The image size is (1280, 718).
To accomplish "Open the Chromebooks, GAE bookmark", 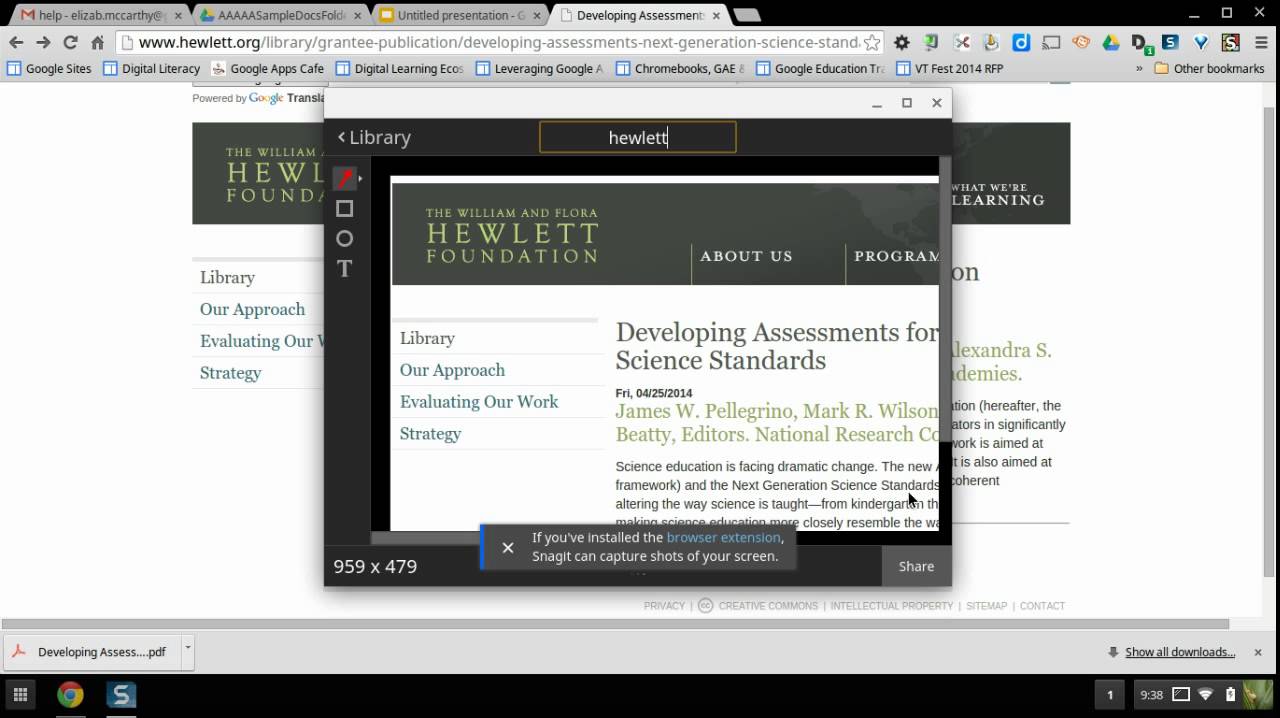I will click(680, 69).
